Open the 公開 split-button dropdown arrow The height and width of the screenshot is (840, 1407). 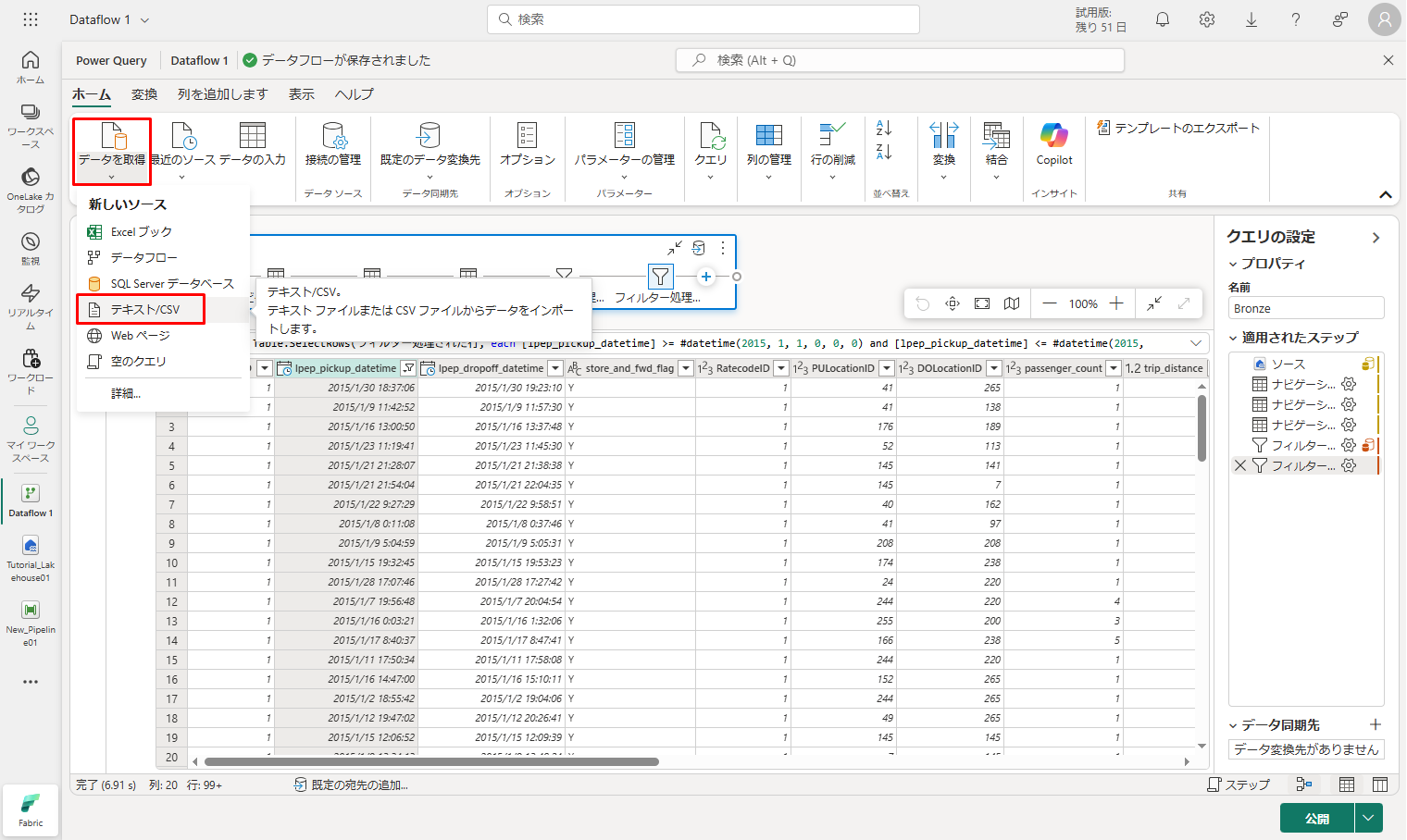click(x=1368, y=819)
